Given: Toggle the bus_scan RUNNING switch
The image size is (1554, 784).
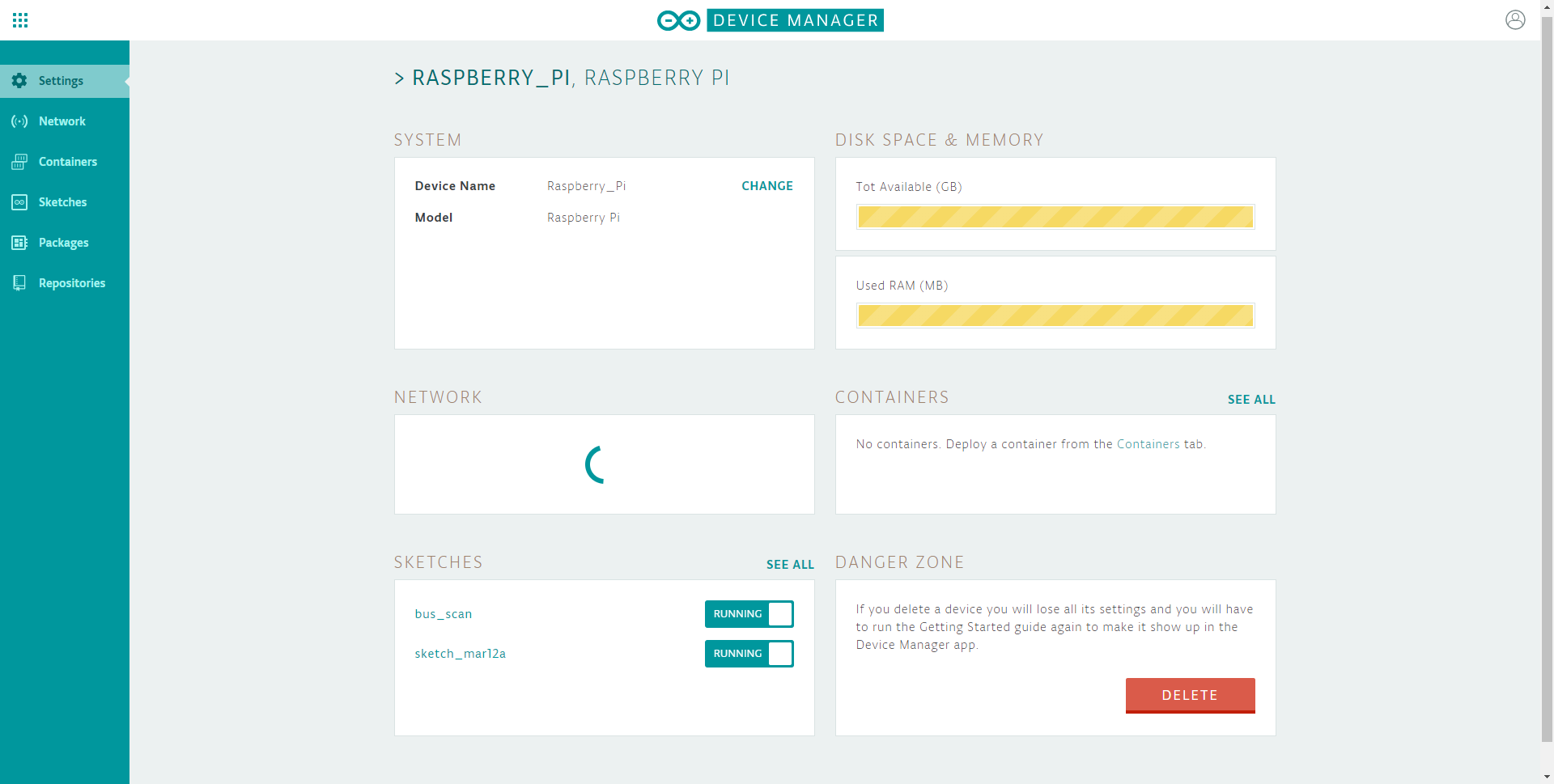Looking at the screenshot, I should pyautogui.click(x=749, y=614).
